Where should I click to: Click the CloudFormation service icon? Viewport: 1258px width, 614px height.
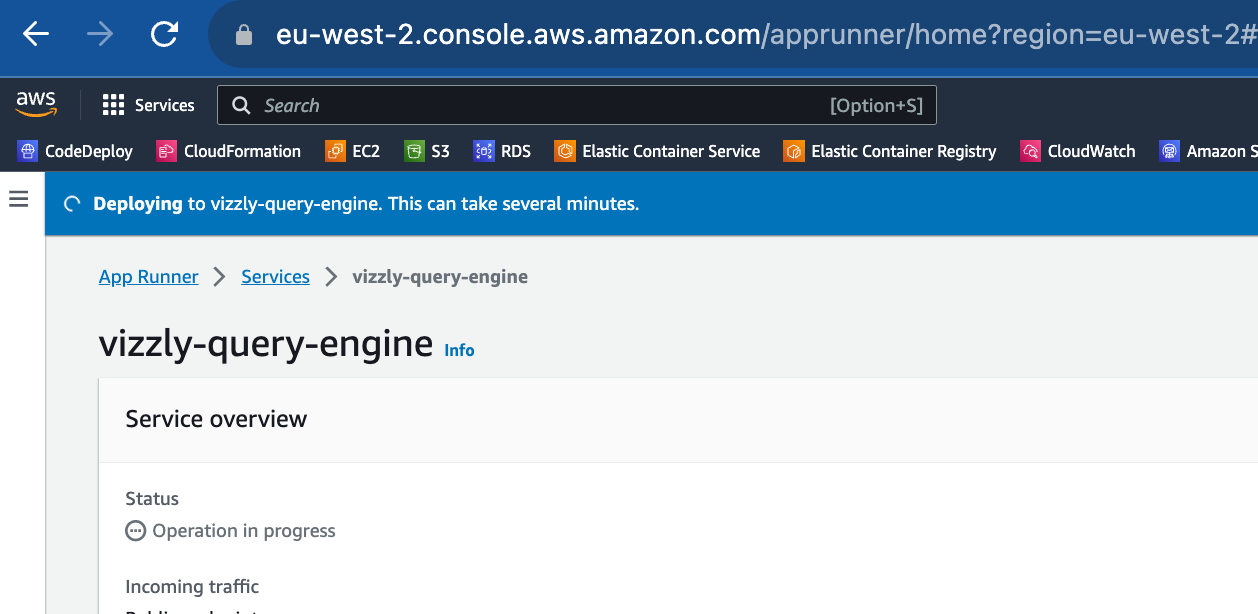pyautogui.click(x=166, y=151)
